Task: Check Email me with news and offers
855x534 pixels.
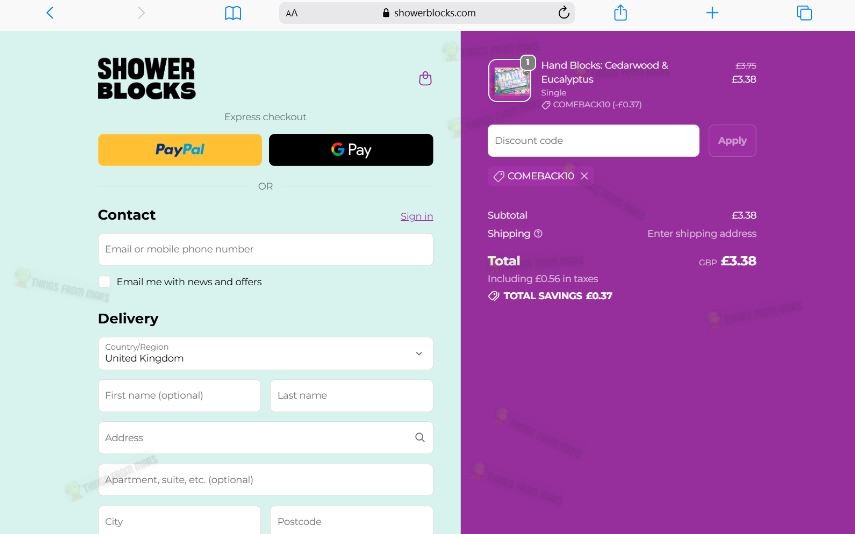Action: [x=104, y=281]
